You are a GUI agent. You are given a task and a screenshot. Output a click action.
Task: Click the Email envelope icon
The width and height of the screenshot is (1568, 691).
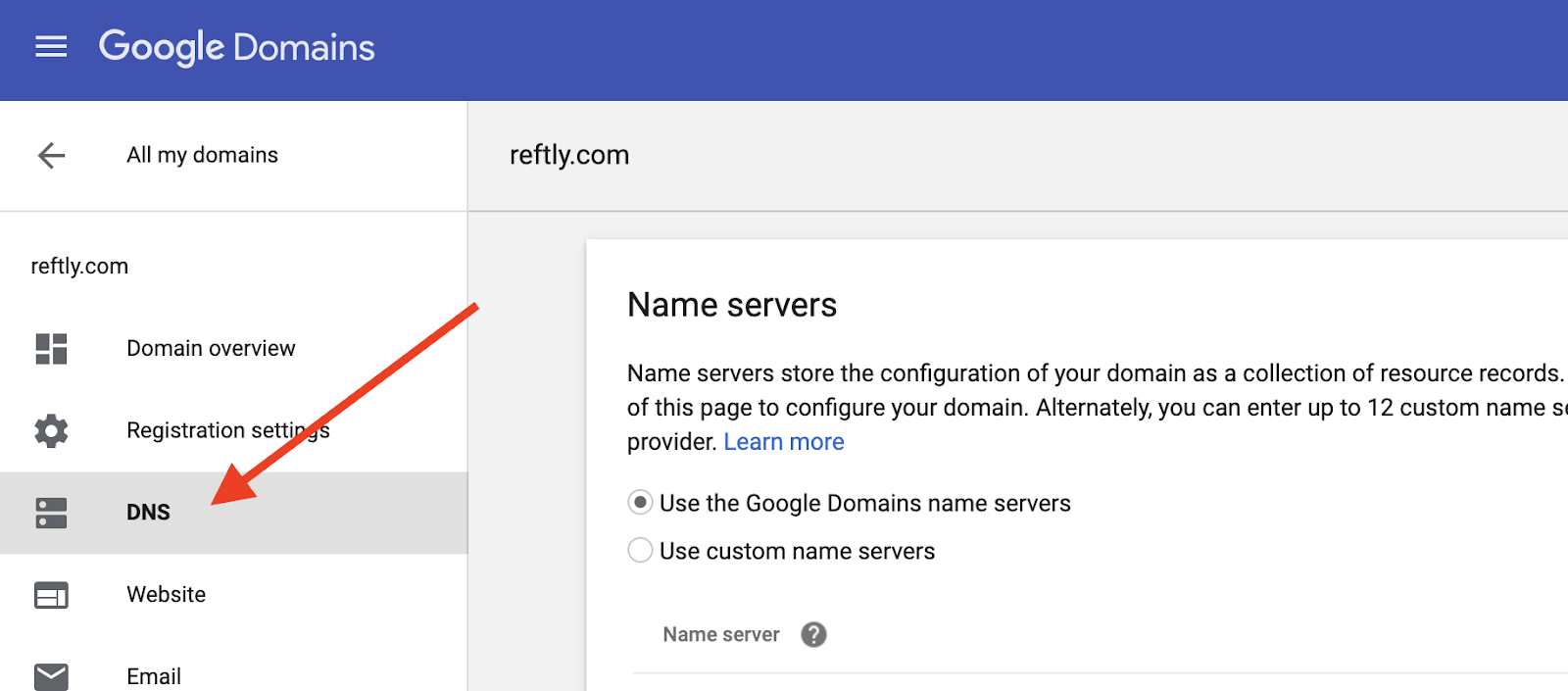[x=51, y=676]
